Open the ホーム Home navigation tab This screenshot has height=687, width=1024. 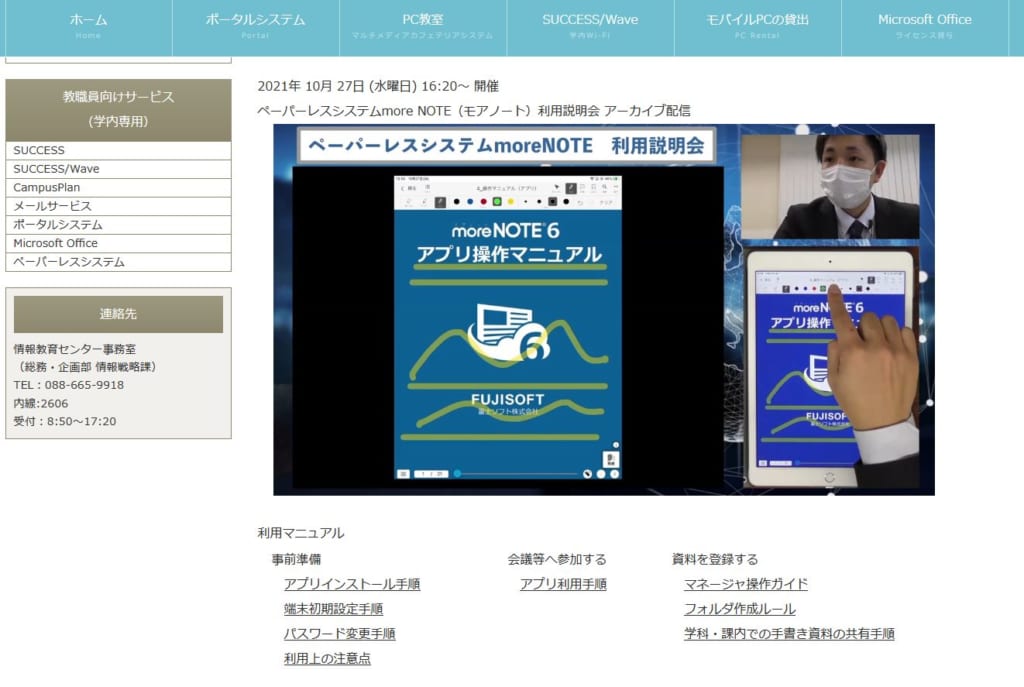pos(88,27)
